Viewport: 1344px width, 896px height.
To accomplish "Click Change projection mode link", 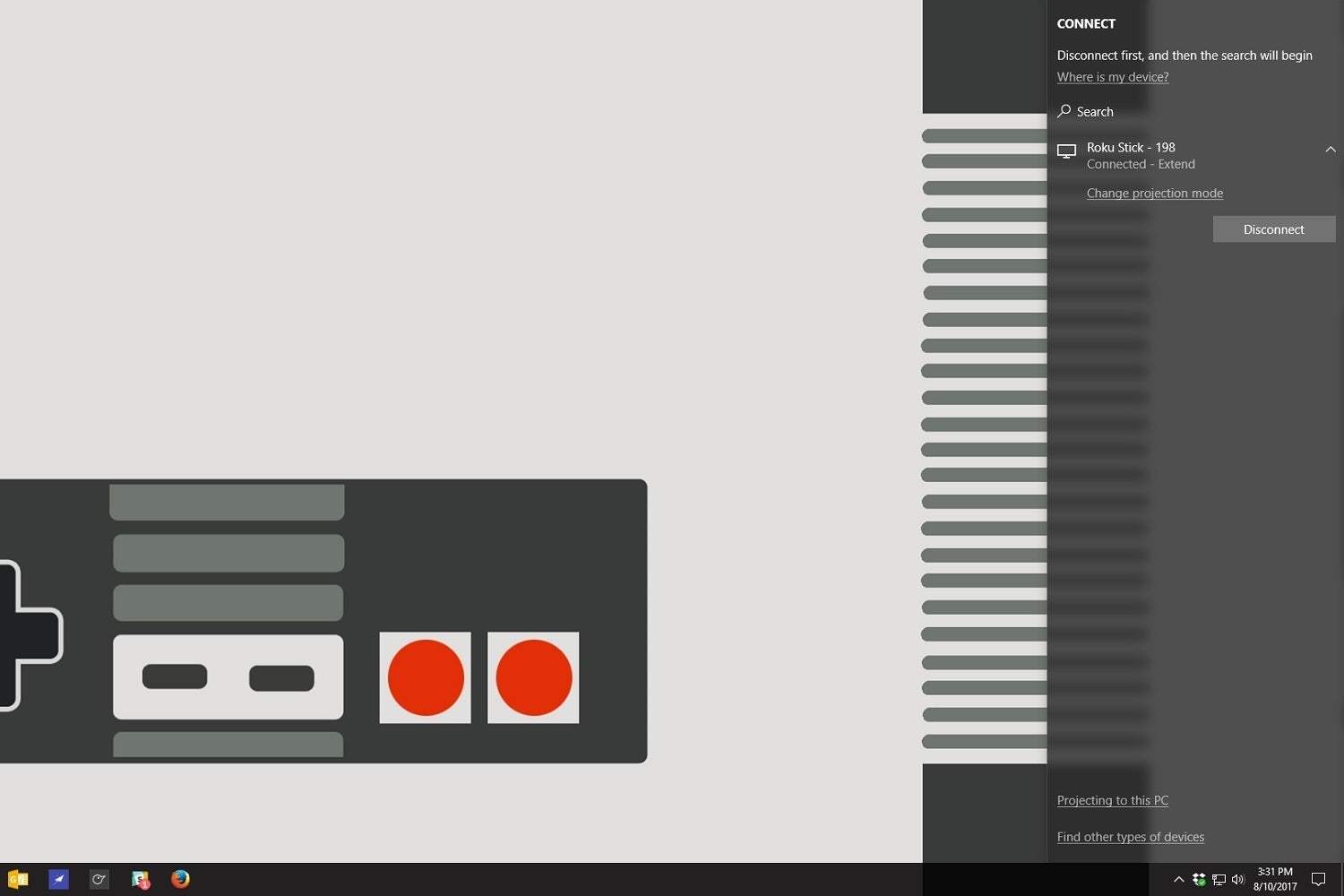I will (1154, 194).
